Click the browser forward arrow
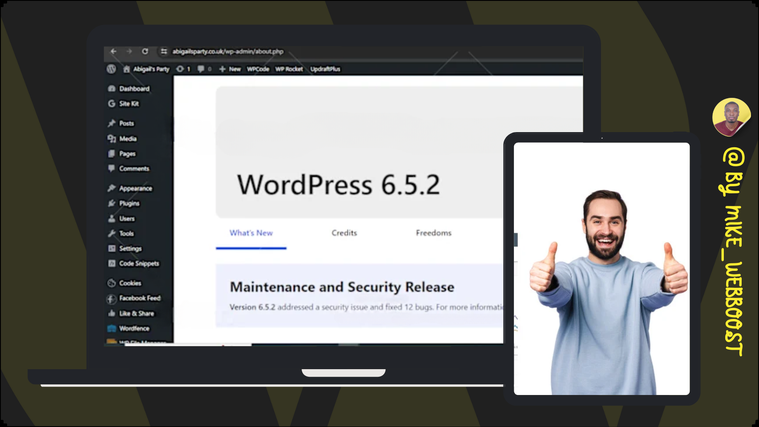 click(x=129, y=51)
